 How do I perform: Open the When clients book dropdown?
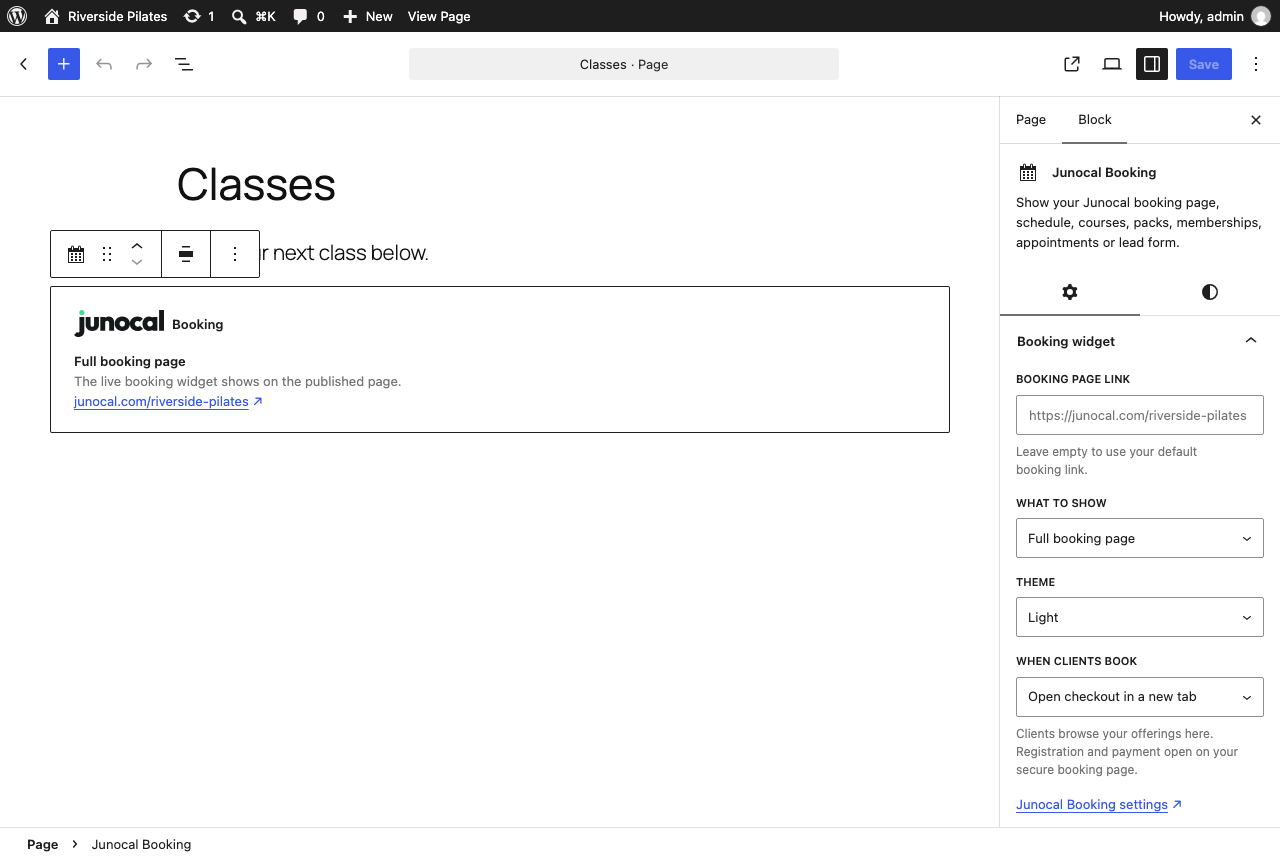tap(1140, 697)
